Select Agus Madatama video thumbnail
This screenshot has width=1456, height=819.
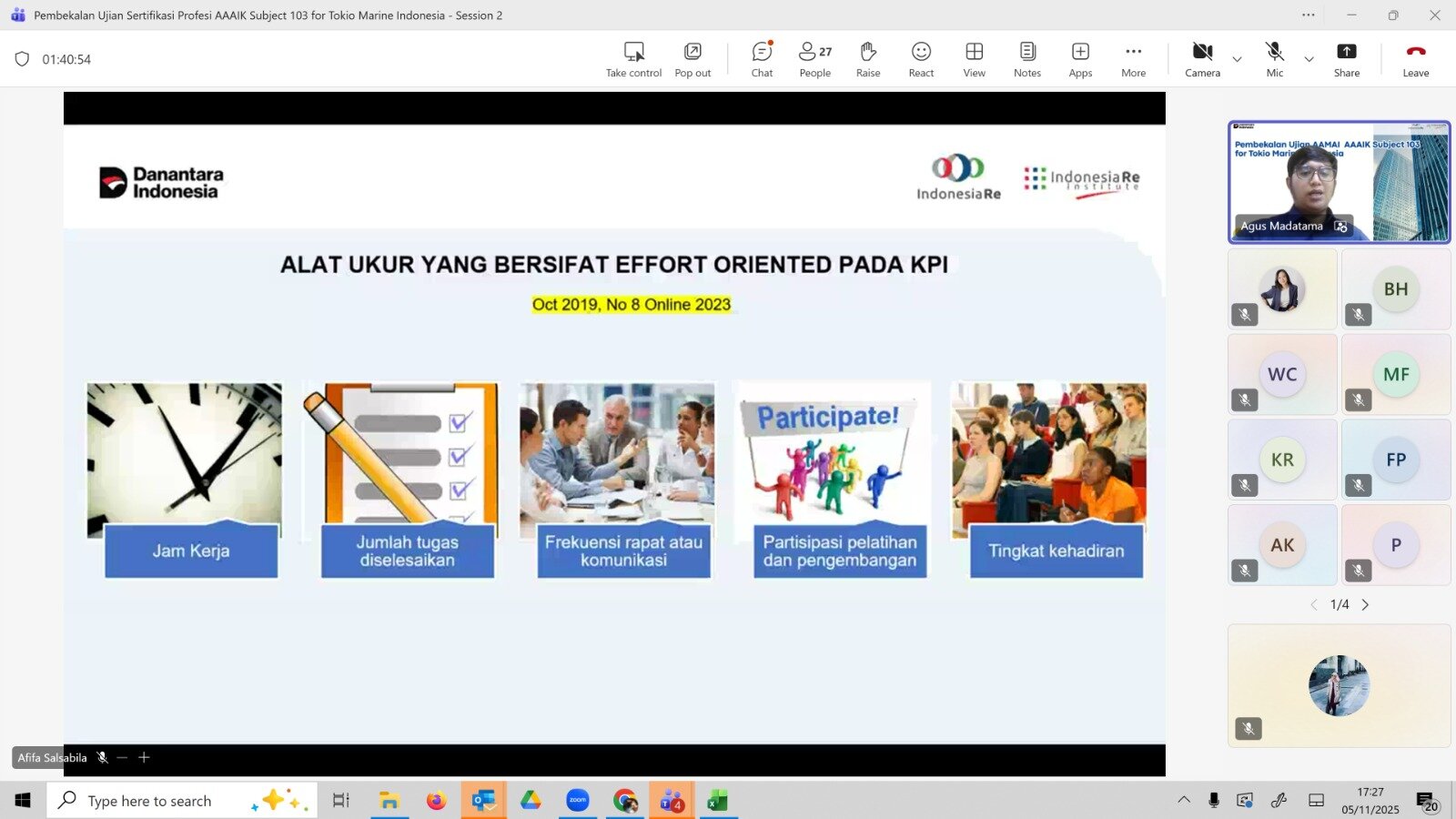pyautogui.click(x=1339, y=182)
